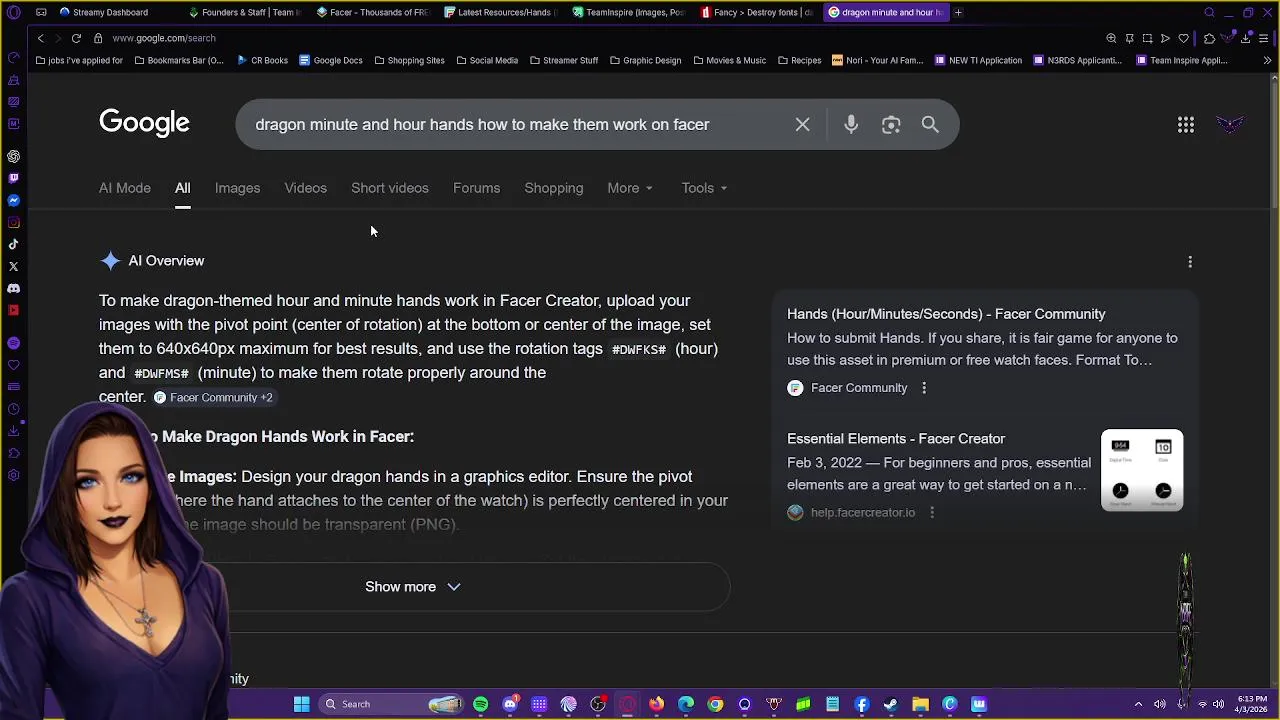Select the Images search tab
Viewport: 1280px width, 720px height.
237,188
